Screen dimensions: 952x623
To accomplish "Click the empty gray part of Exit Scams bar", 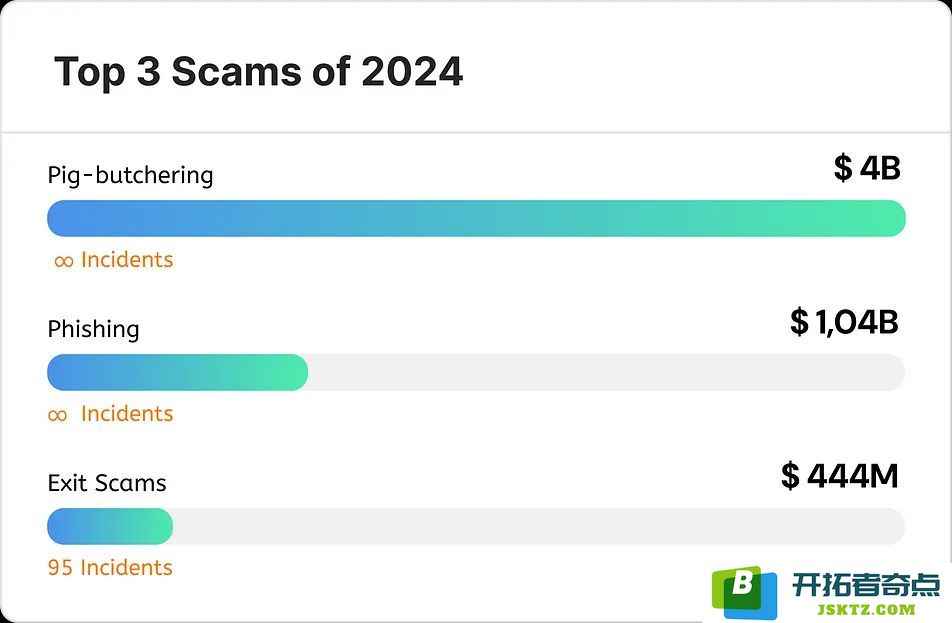I will point(539,526).
